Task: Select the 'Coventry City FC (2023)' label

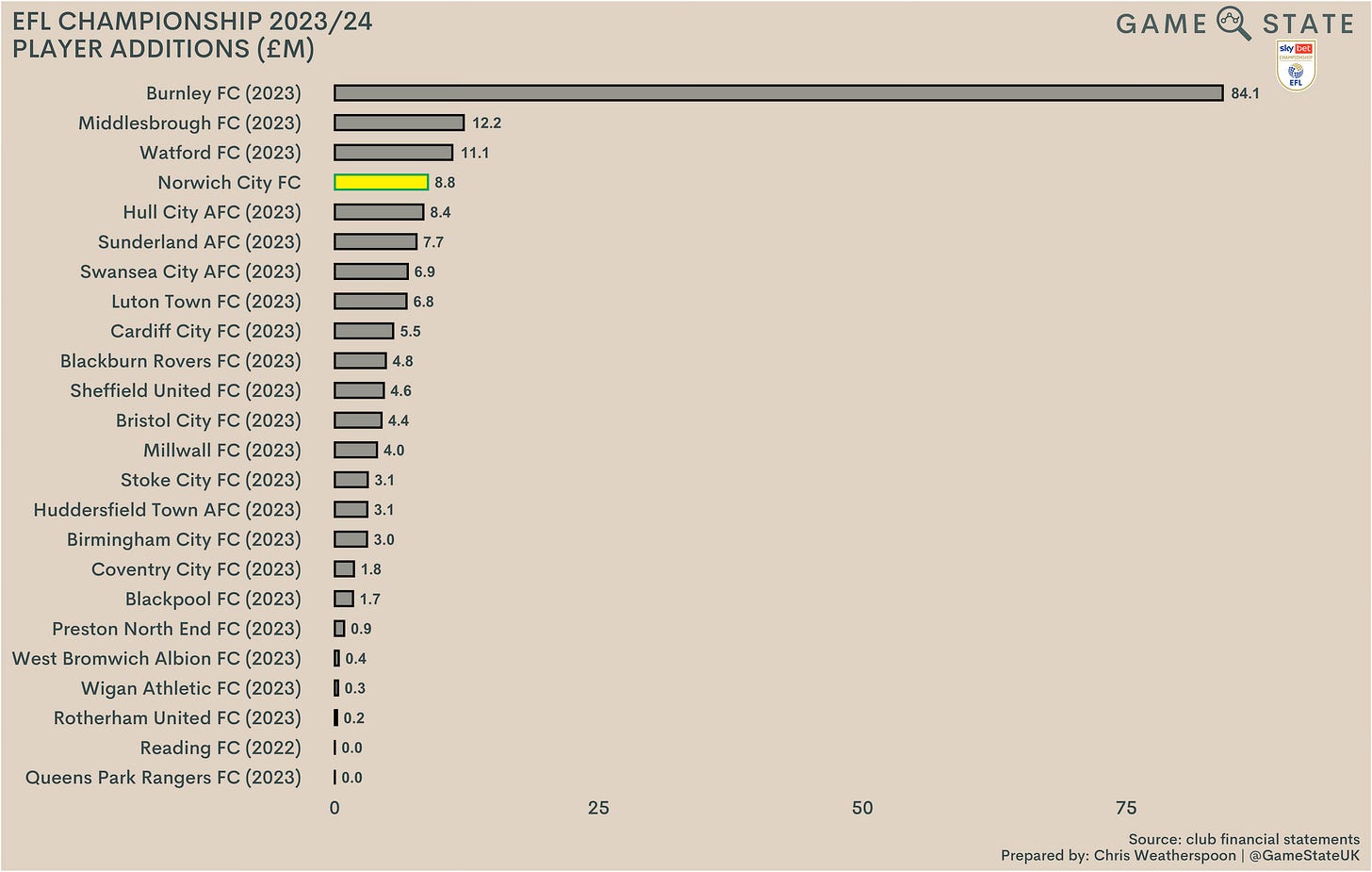Action: pos(196,569)
